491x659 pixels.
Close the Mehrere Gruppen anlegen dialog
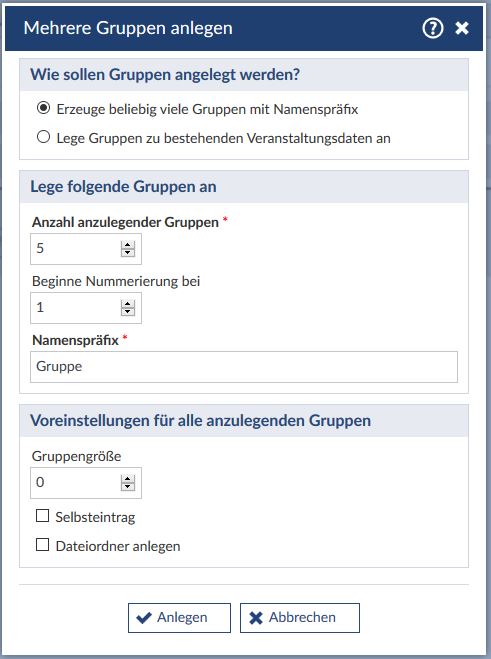[x=462, y=28]
